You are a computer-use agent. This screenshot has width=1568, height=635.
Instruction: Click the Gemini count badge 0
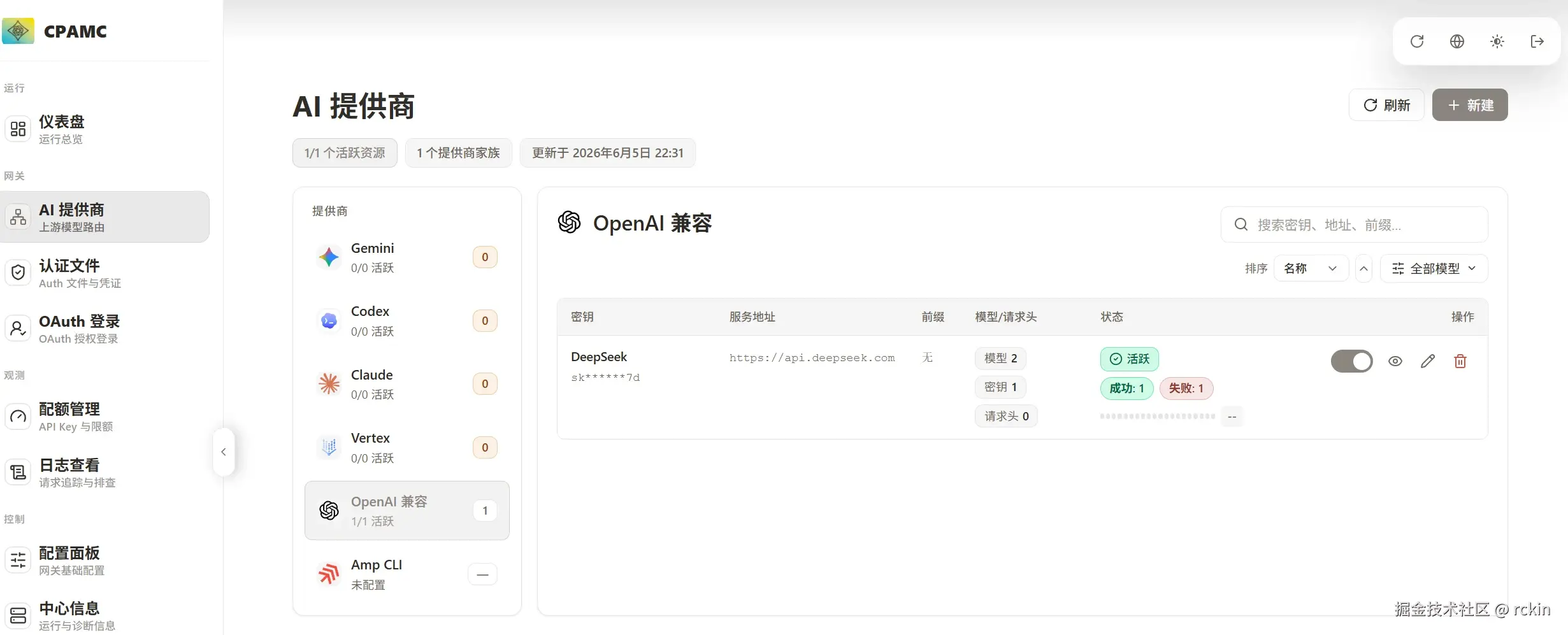(x=485, y=257)
